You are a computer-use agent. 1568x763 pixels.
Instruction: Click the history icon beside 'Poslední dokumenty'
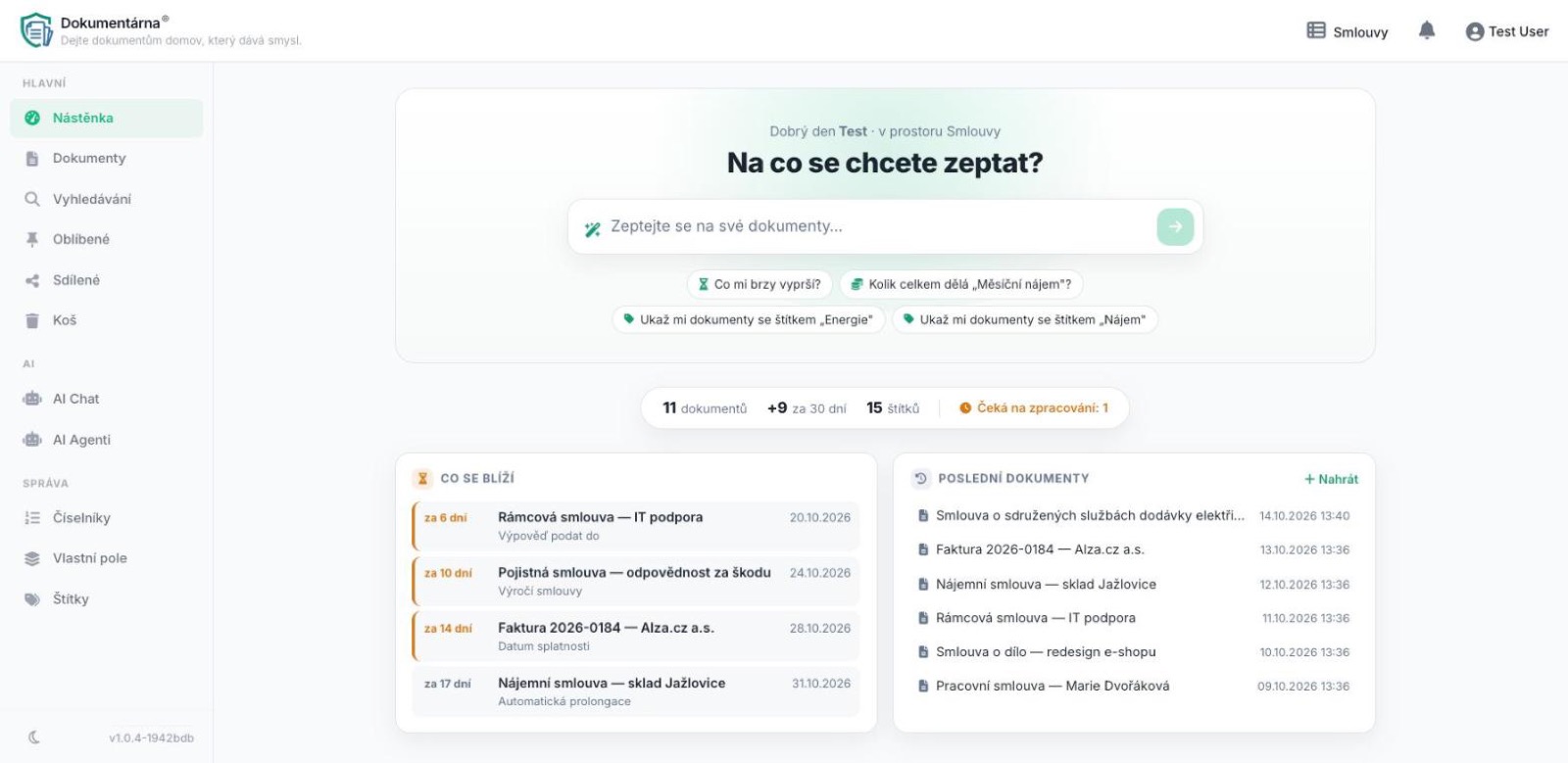coord(920,479)
